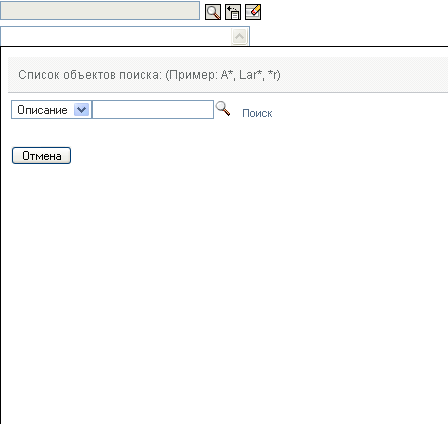Click the Поиск link
This screenshot has height=424, width=448.
(257, 113)
